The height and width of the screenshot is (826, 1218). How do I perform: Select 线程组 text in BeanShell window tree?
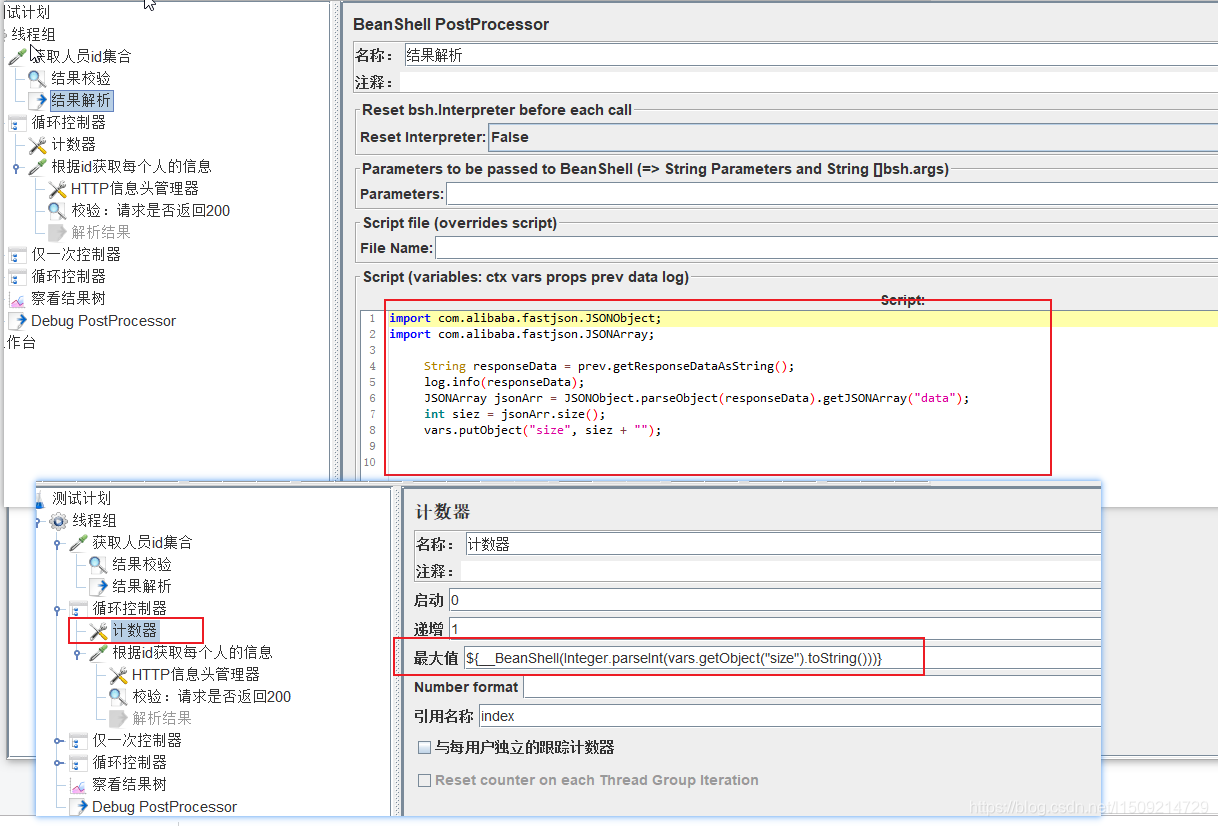34,34
